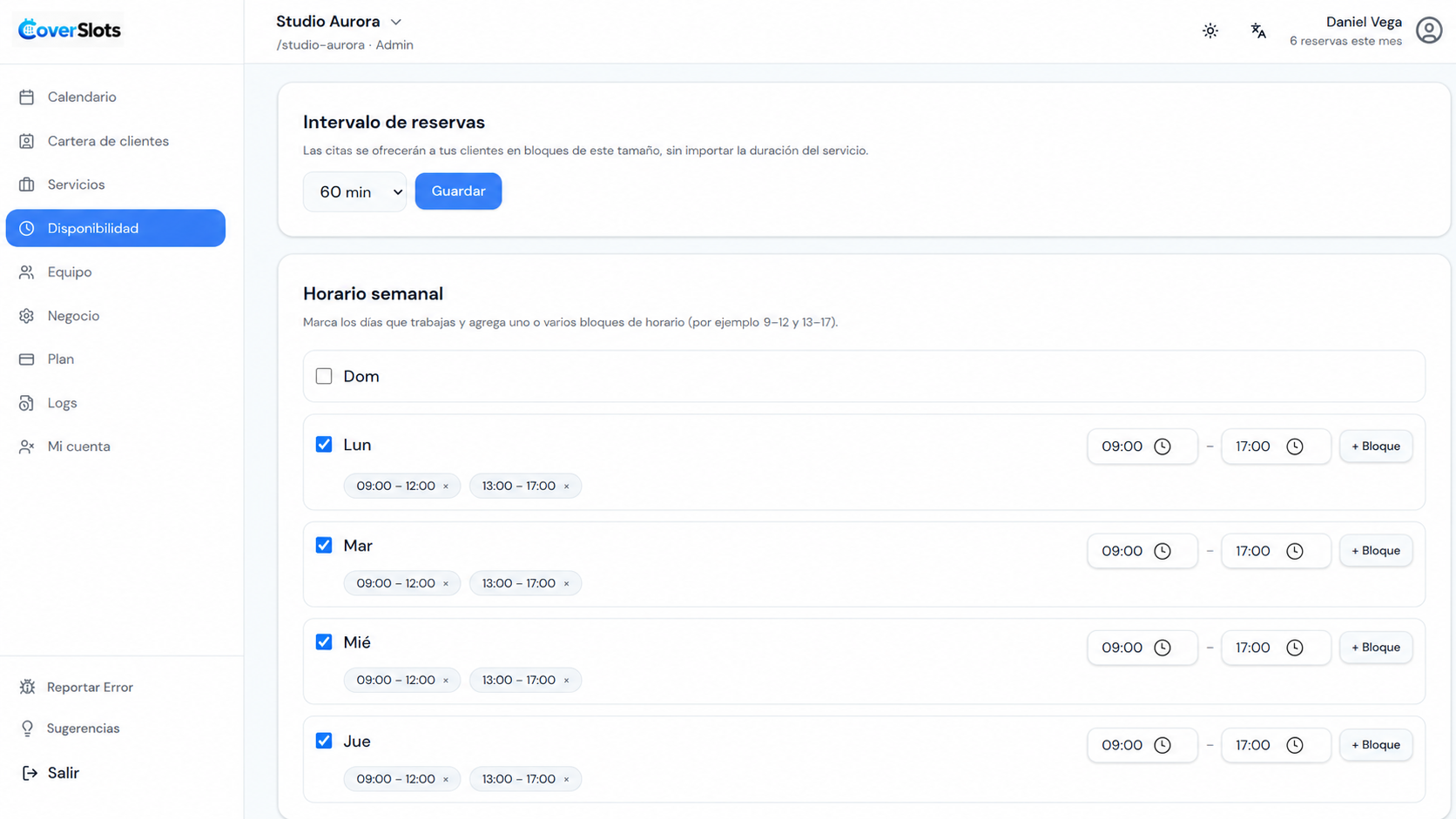Toggle light theme with sun icon

(x=1210, y=30)
